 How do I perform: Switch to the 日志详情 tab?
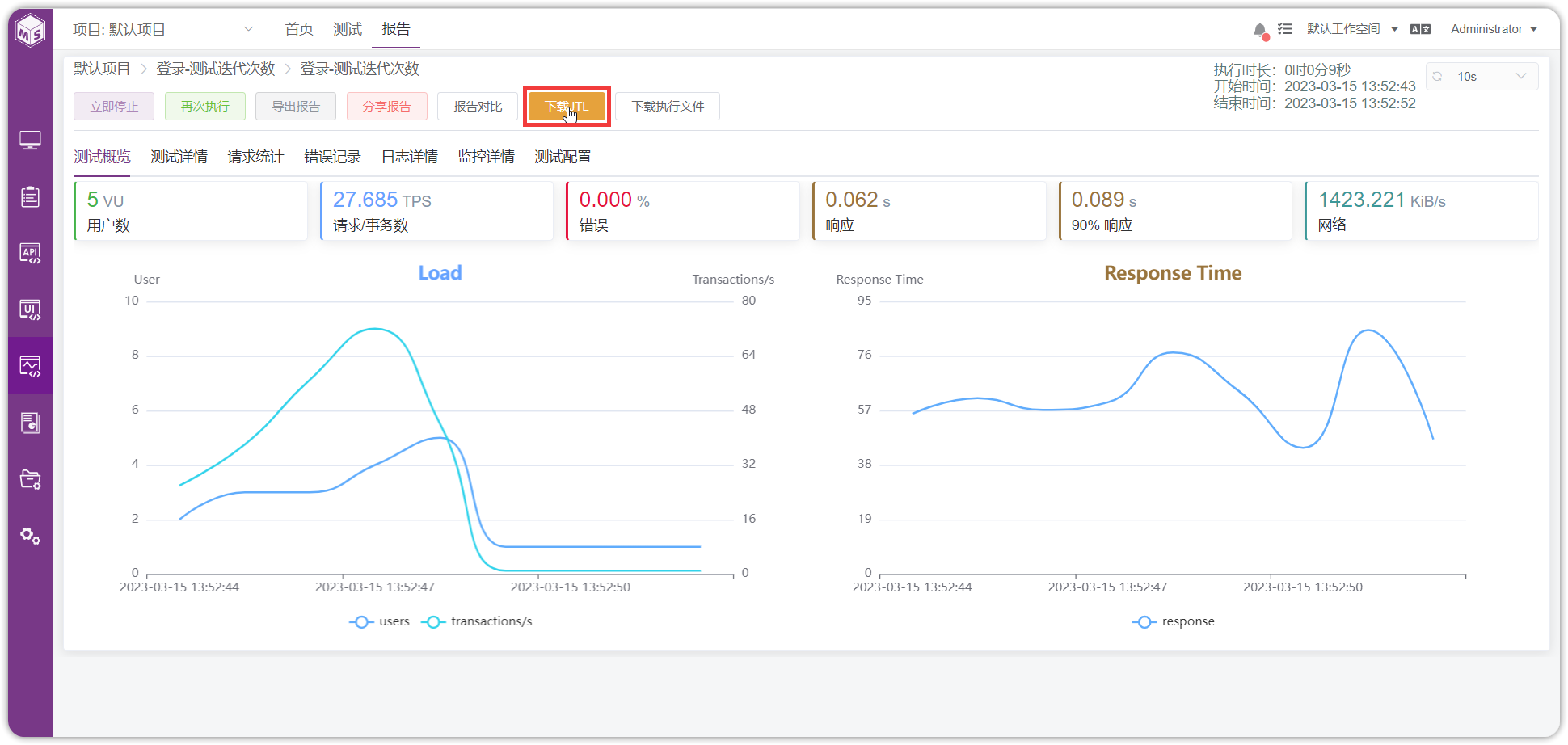410,157
